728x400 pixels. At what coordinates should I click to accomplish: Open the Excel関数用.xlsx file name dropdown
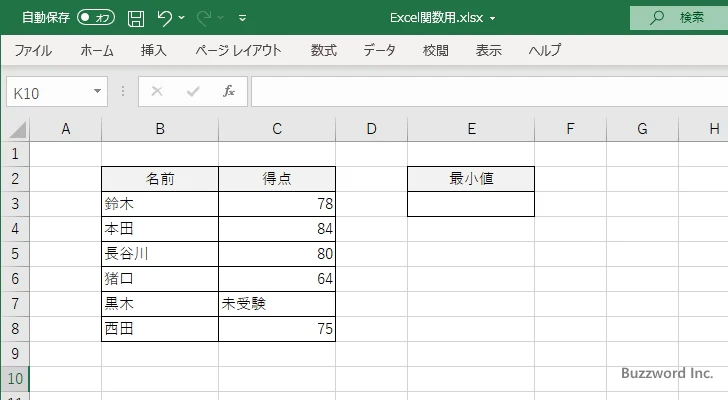pyautogui.click(x=493, y=19)
